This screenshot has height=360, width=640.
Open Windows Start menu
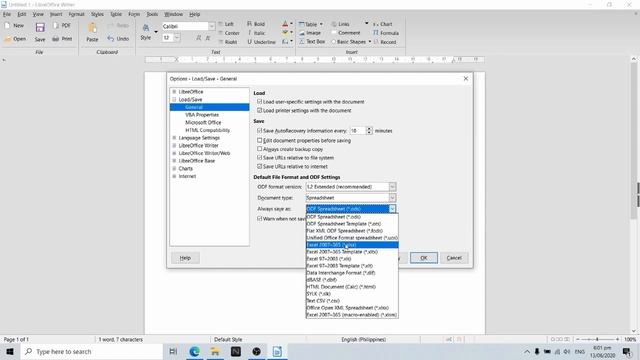pyautogui.click(x=10, y=351)
